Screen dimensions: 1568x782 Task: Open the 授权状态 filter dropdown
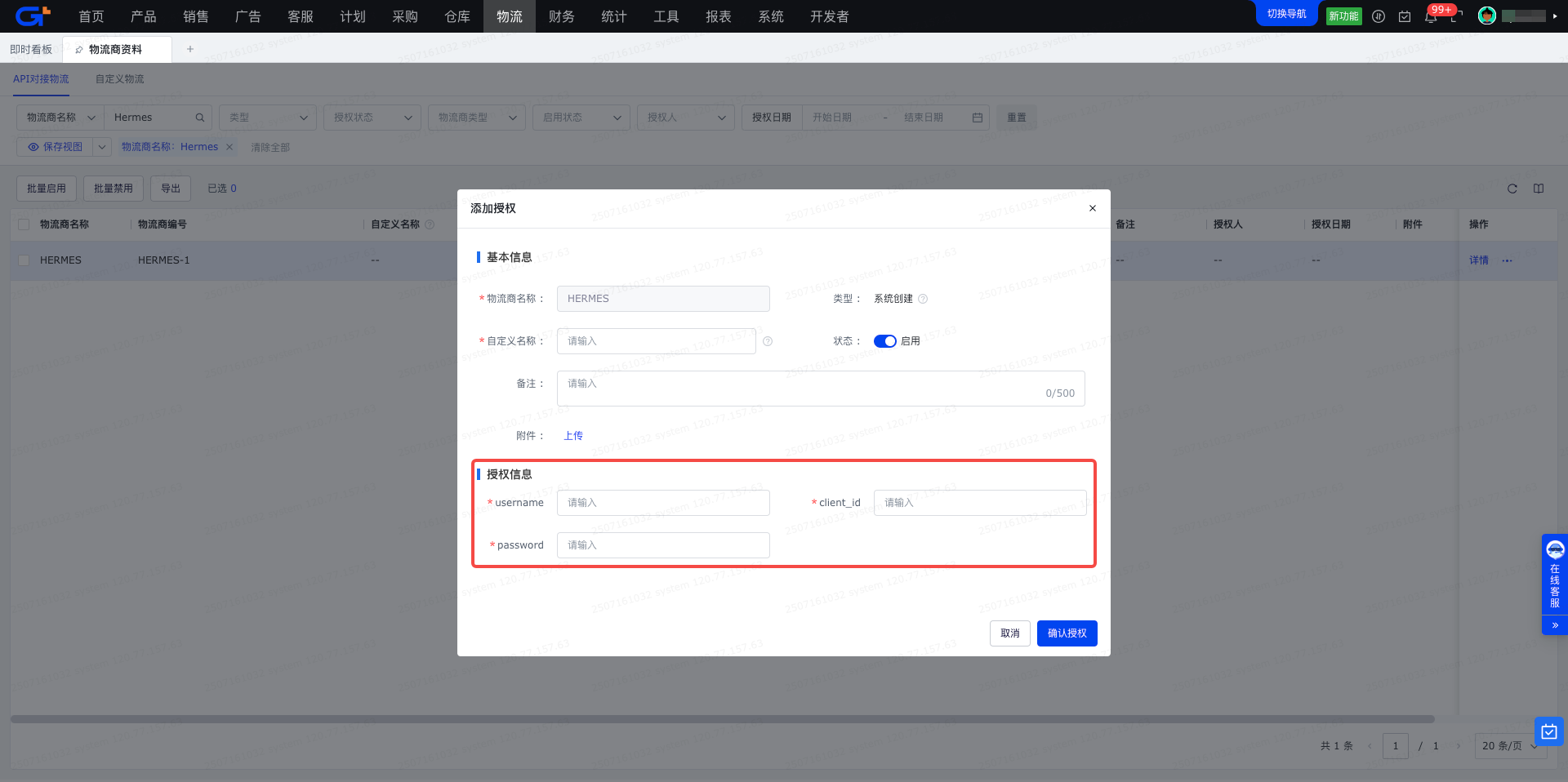point(372,118)
